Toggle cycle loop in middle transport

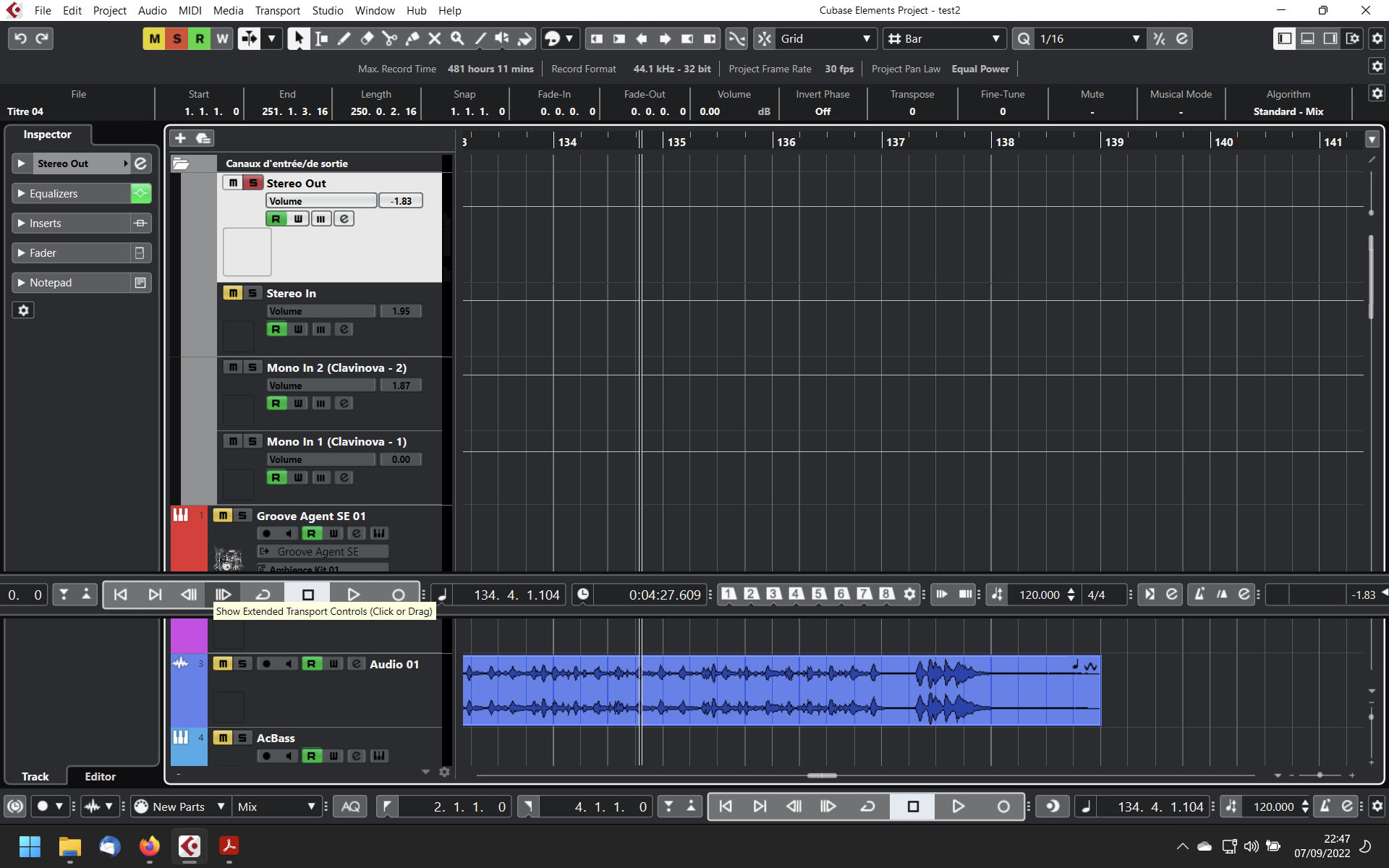263,595
